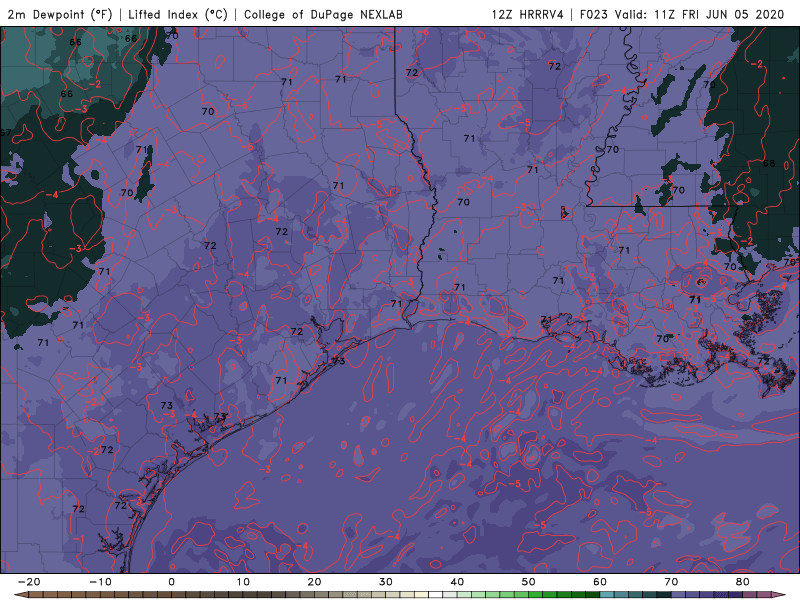Click the "-1" lifted index contour label
Viewport: 800px width, 600px height.
(78, 539)
